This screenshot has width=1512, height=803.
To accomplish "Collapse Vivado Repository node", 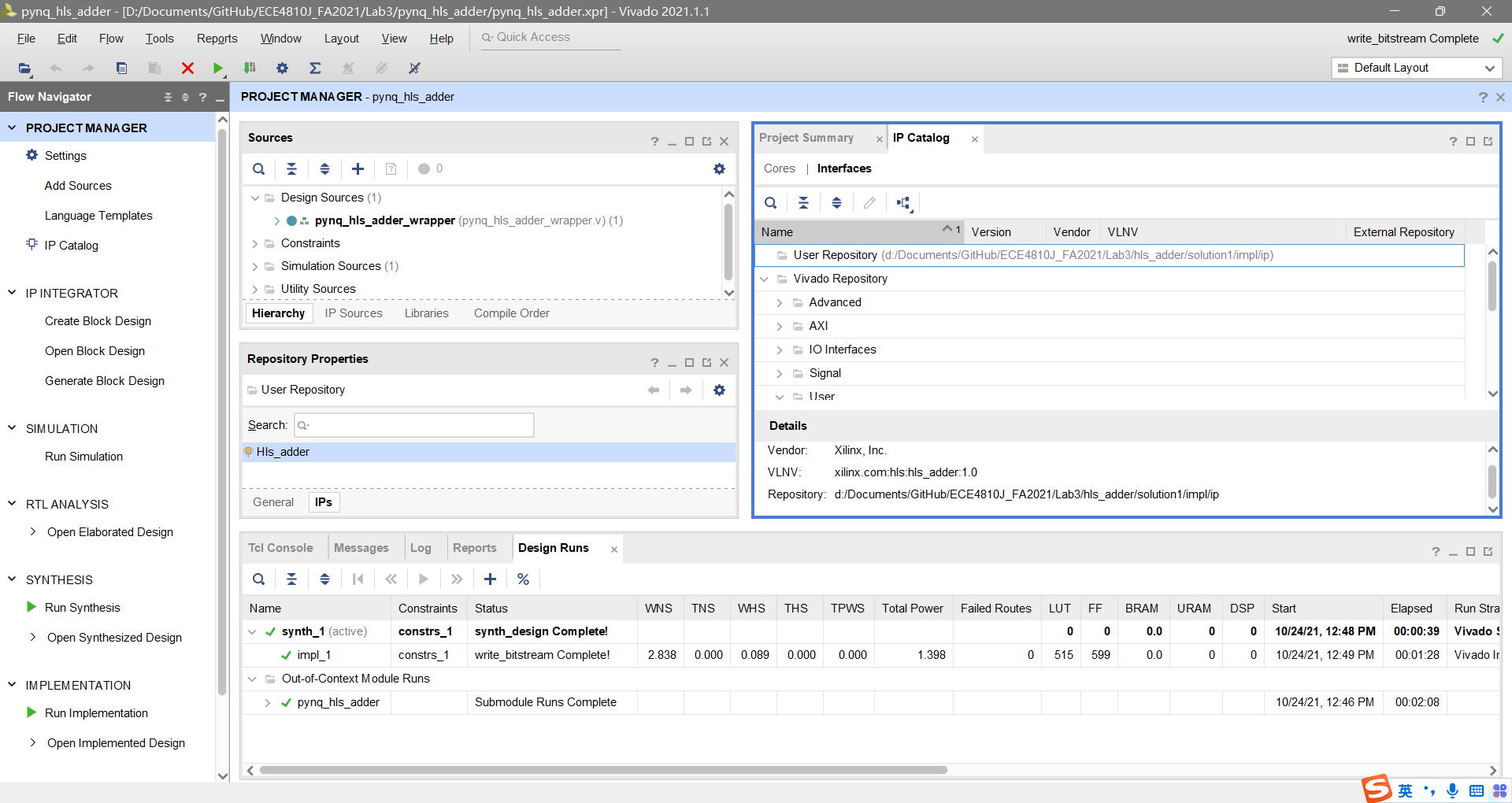I will (764, 279).
